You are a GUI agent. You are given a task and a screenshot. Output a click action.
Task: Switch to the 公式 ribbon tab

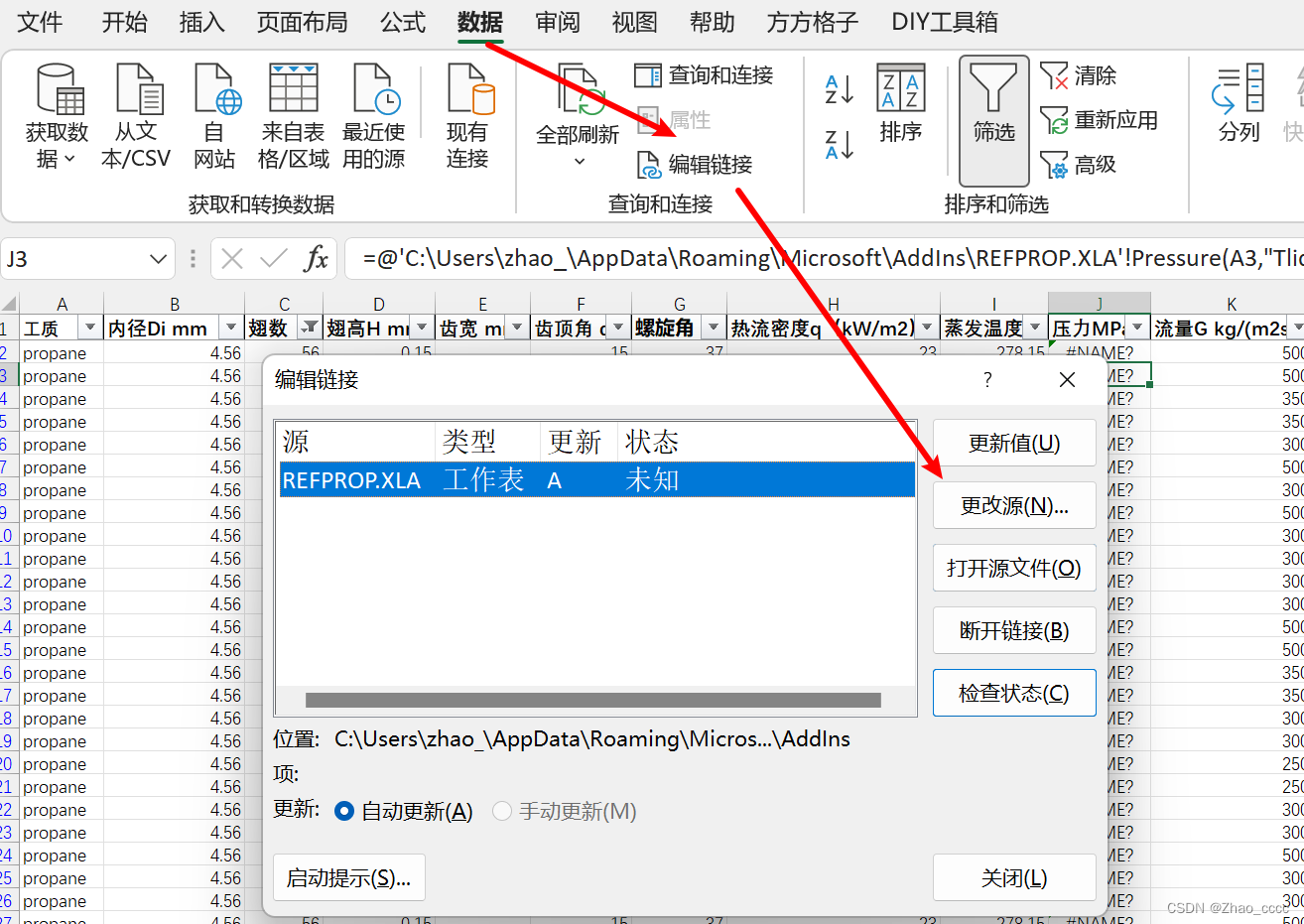(x=401, y=22)
